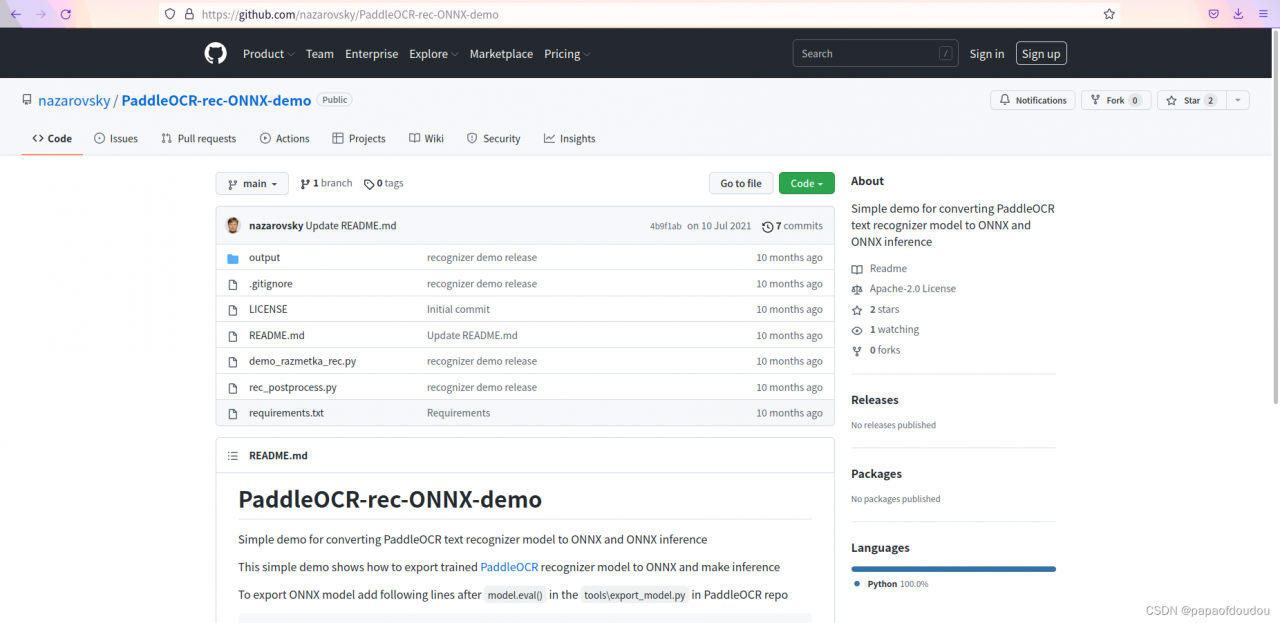1280x623 pixels.
Task: Click the padlock site security icon
Action: (188, 14)
